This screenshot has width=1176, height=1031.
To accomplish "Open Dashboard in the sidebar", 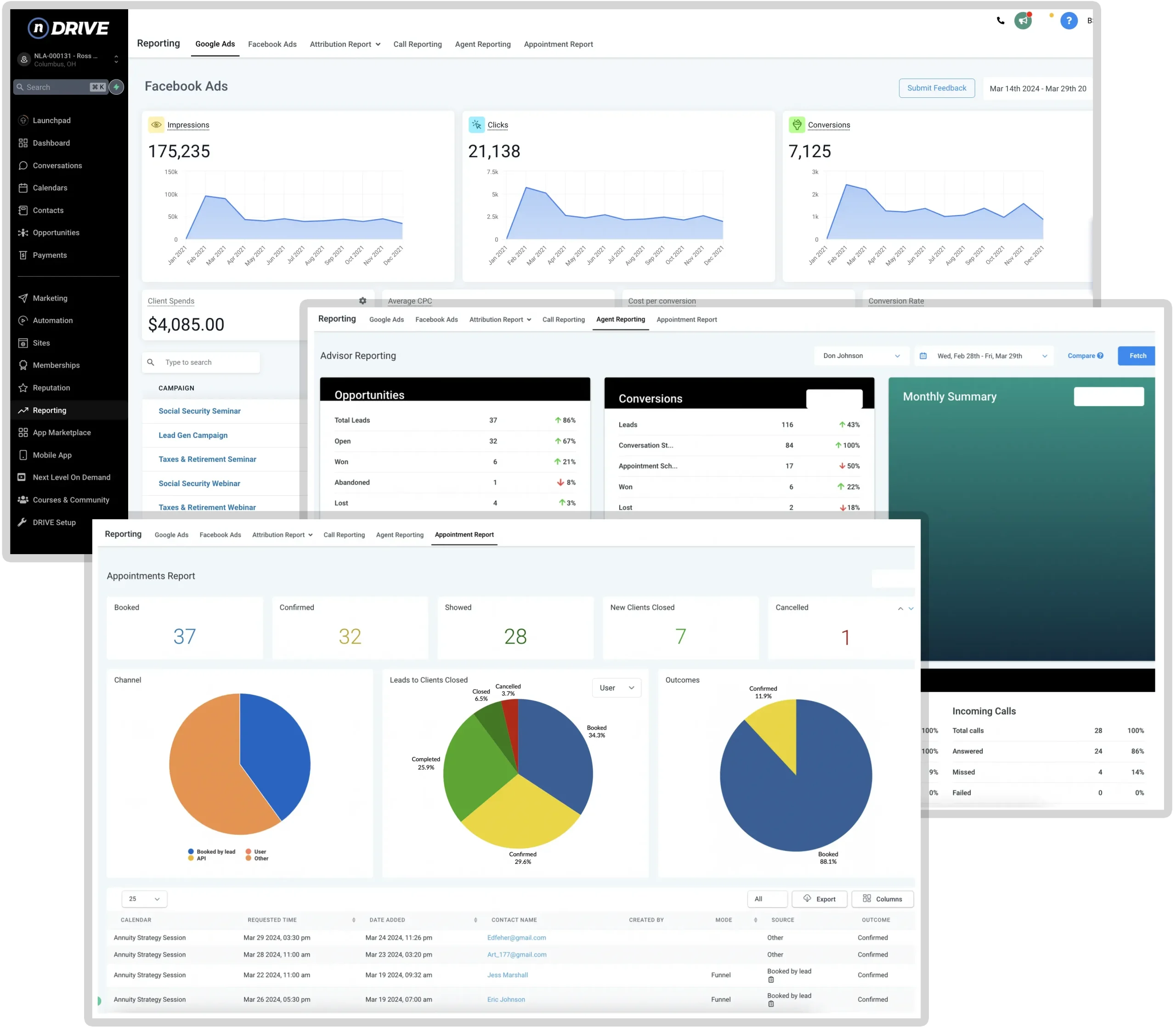I will (51, 143).
